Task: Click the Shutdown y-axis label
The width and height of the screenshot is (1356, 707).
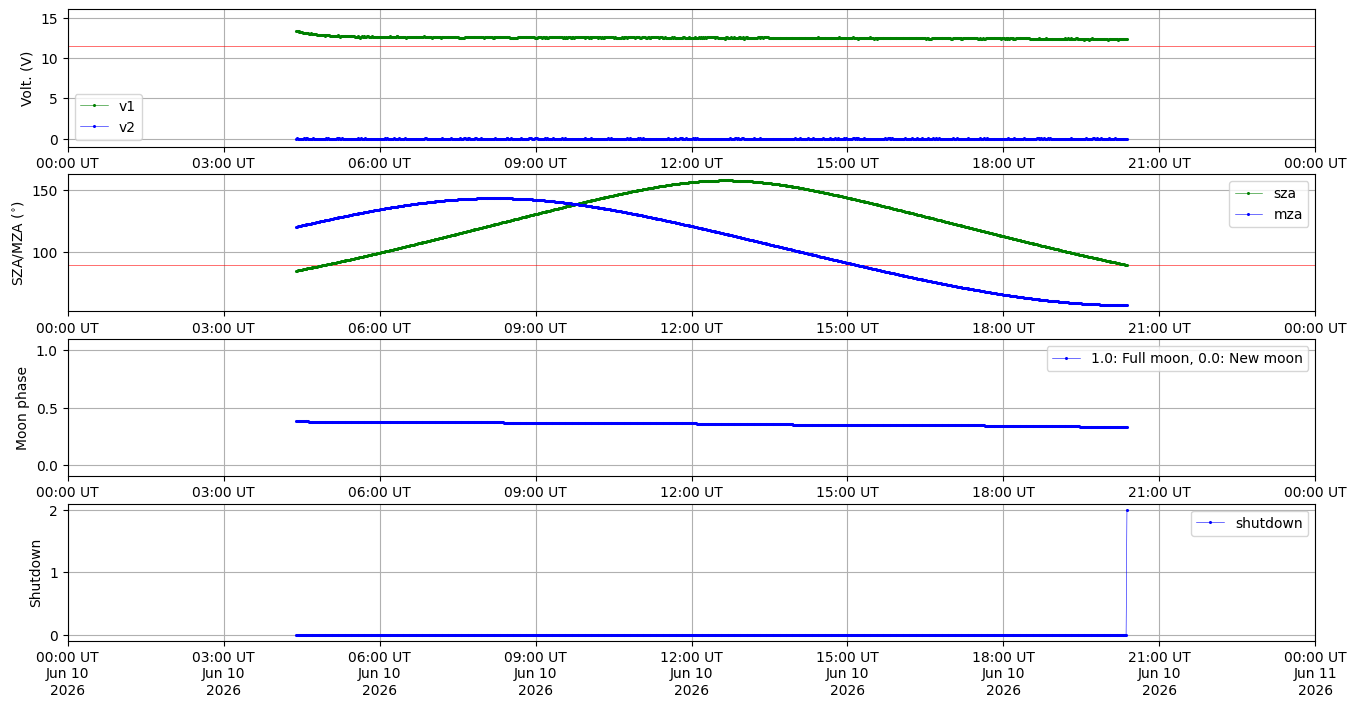Action: click(x=35, y=573)
